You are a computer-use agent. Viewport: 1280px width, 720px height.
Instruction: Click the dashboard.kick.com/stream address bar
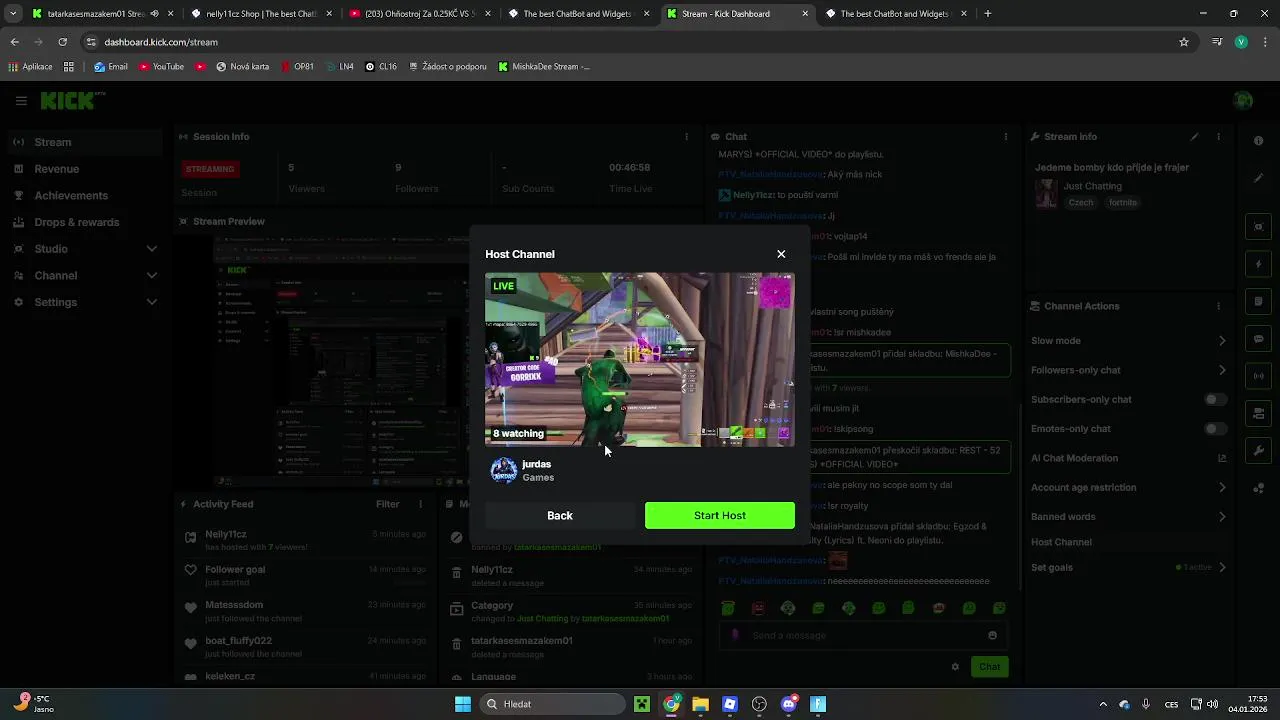pyautogui.click(x=640, y=42)
